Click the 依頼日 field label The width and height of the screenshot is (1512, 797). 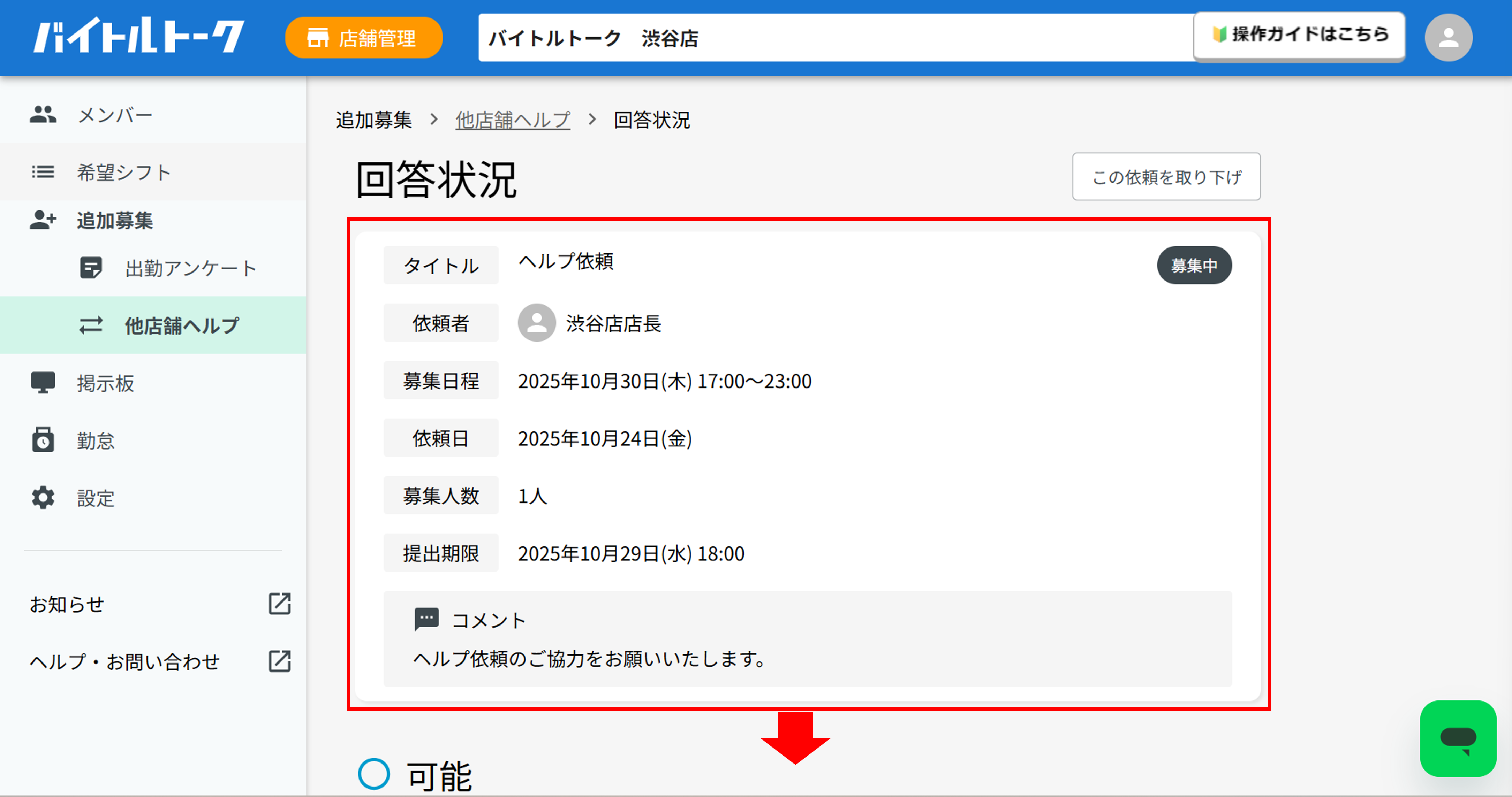441,438
